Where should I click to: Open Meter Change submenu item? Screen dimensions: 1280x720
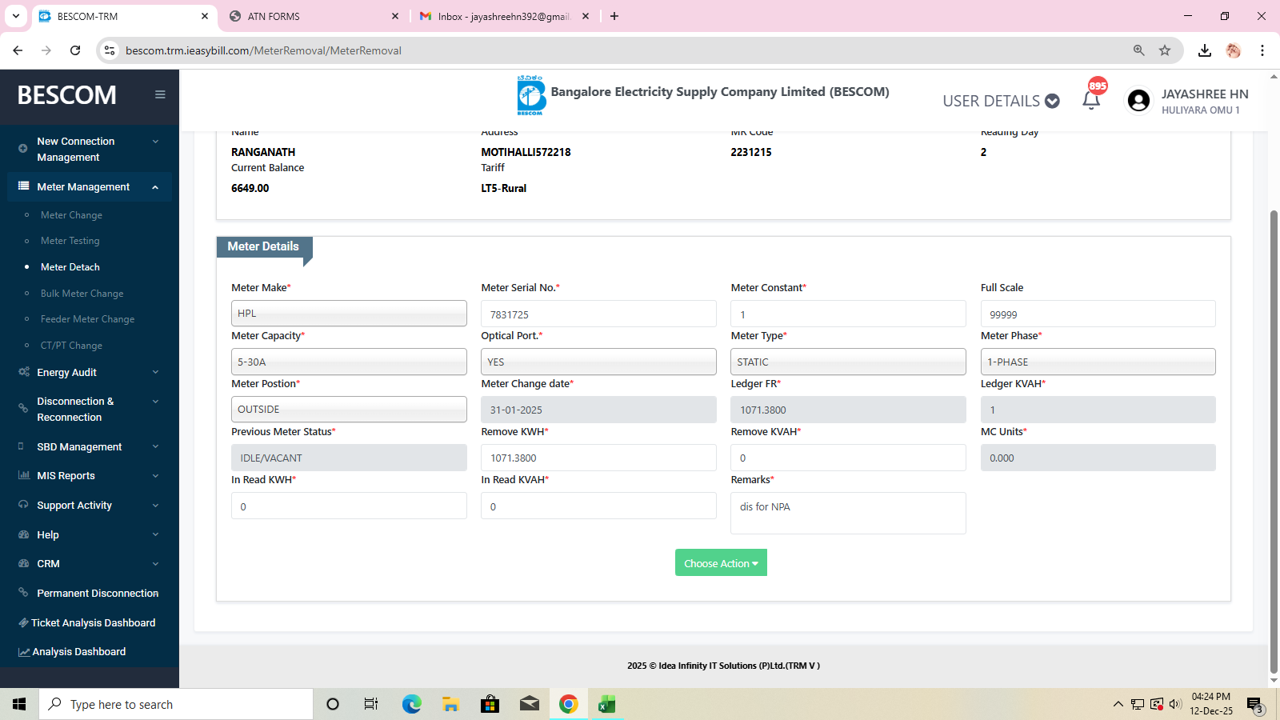coord(71,215)
